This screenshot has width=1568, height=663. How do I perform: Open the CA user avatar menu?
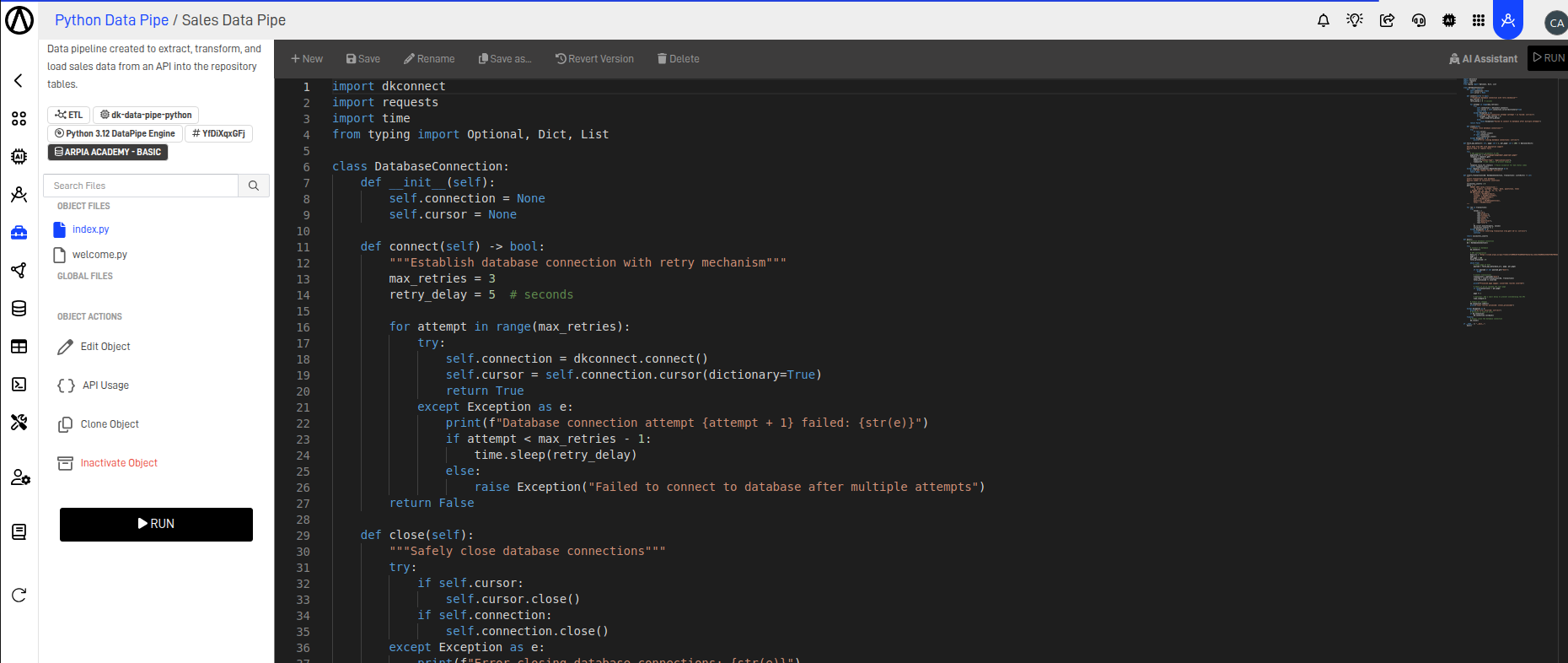1555,23
